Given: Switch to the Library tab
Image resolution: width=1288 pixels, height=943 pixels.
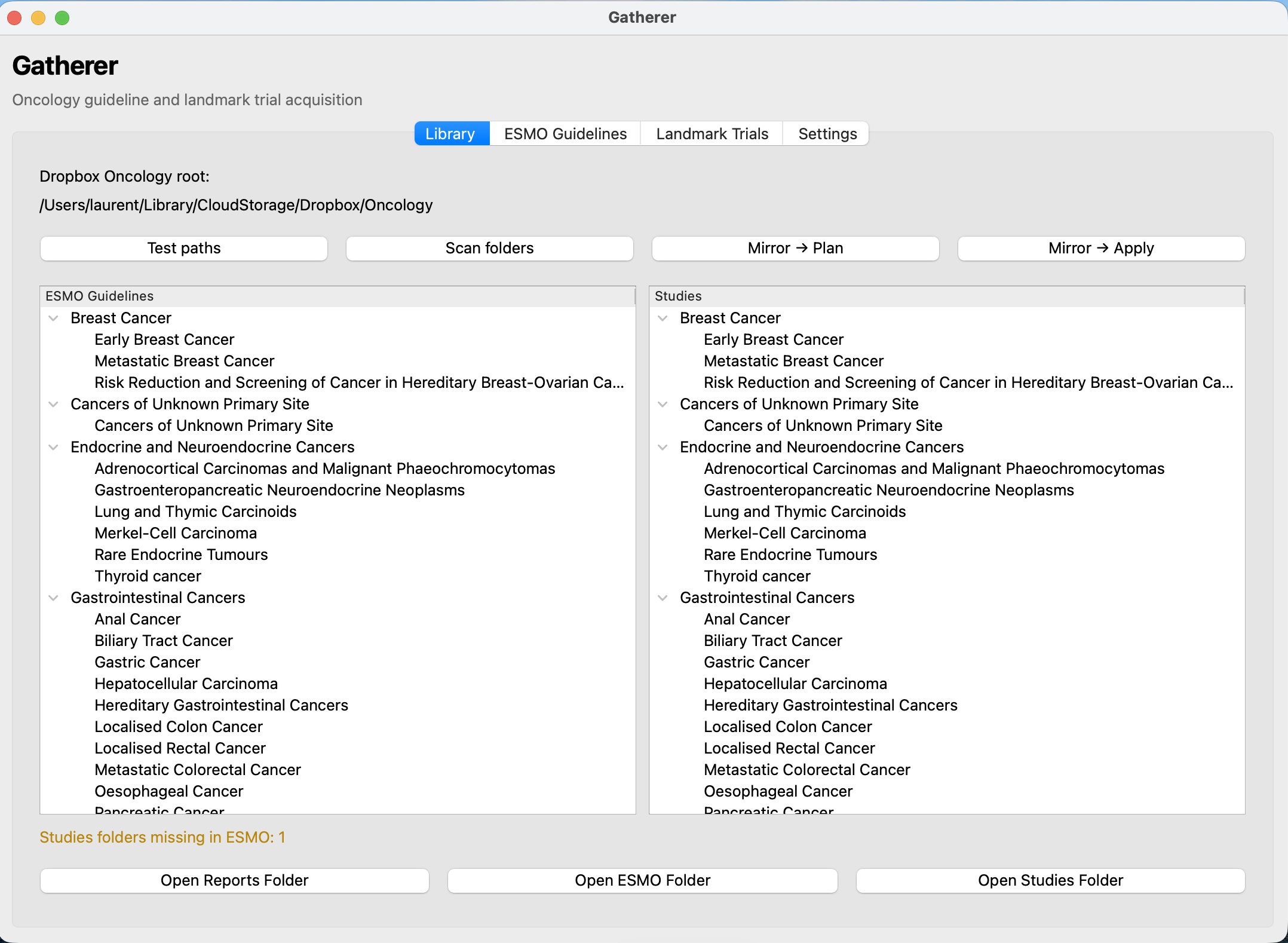Looking at the screenshot, I should point(451,134).
